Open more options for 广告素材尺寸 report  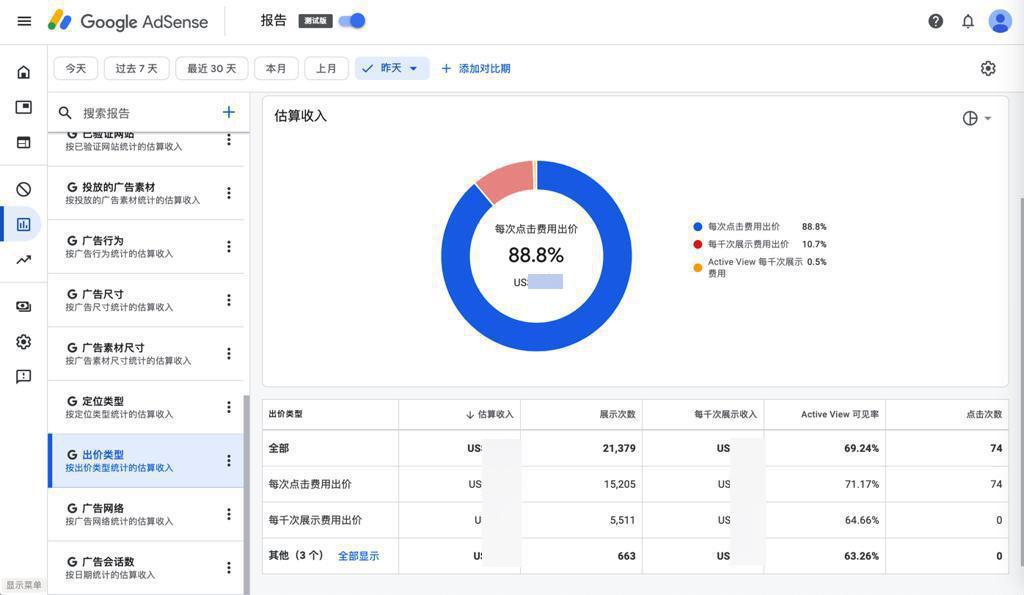pos(229,353)
